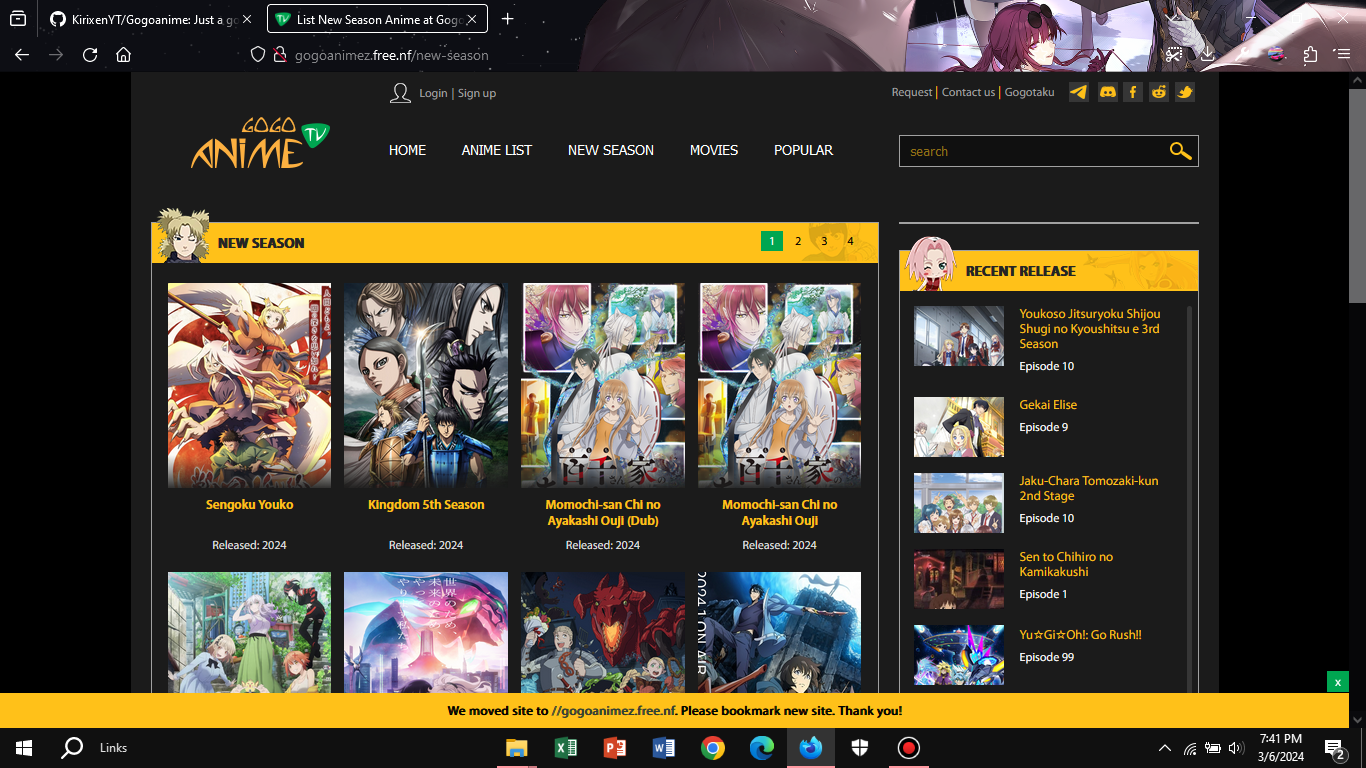Open PowerPoint from the taskbar

(615, 748)
